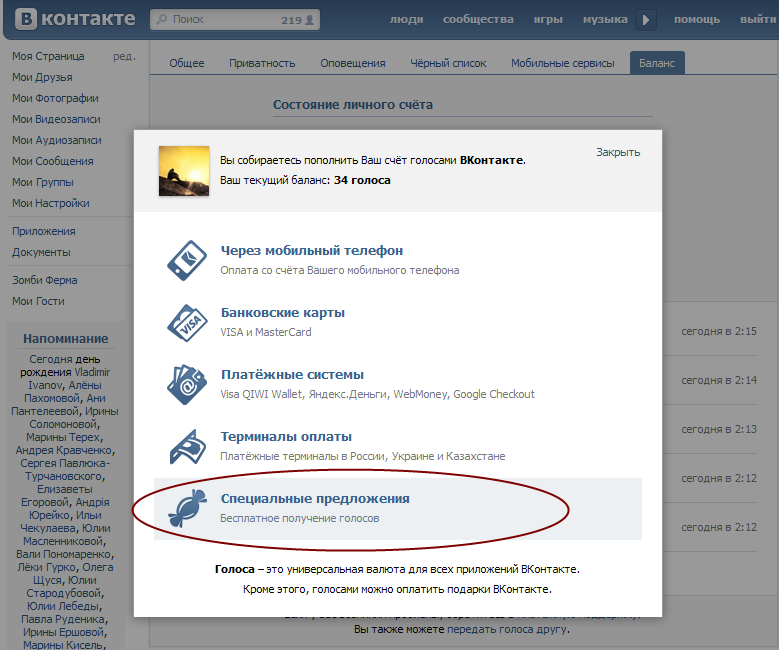The width and height of the screenshot is (779, 650).
Task: Choose Банковские карты payment option
Action: coord(283,313)
